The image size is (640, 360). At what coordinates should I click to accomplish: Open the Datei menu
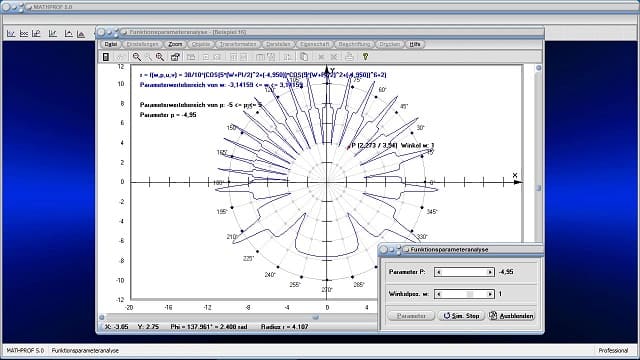111,44
